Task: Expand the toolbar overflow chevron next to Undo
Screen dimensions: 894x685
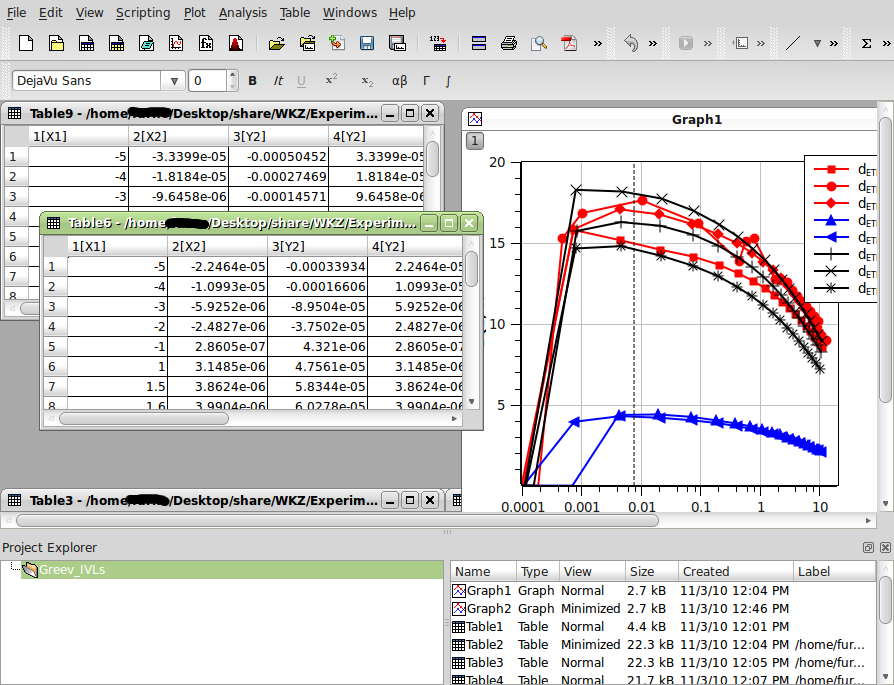Action: [651, 43]
